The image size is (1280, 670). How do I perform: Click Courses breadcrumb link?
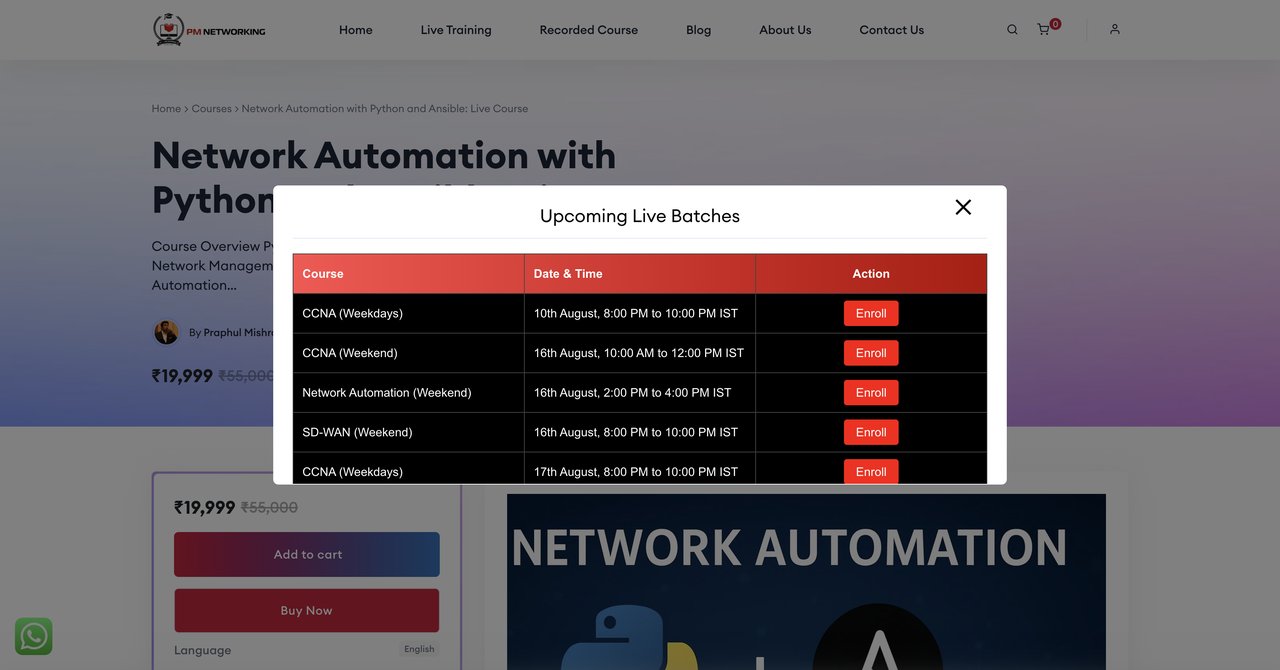(211, 108)
